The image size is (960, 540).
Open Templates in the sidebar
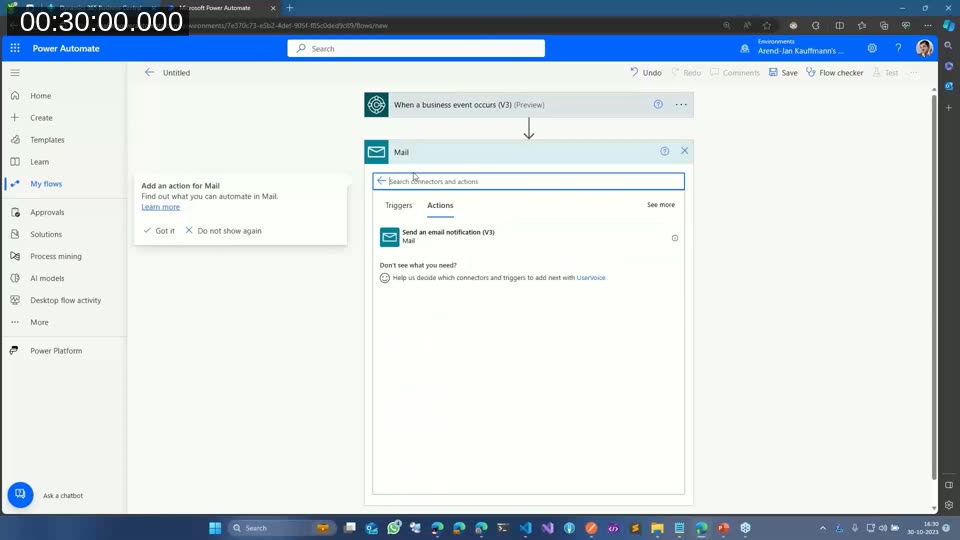tap(47, 140)
